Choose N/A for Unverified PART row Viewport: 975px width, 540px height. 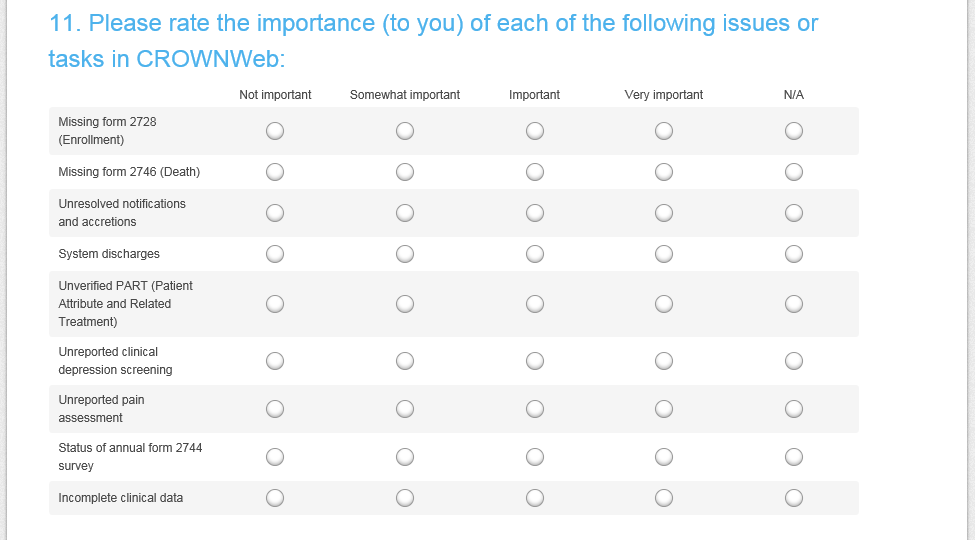(x=794, y=303)
